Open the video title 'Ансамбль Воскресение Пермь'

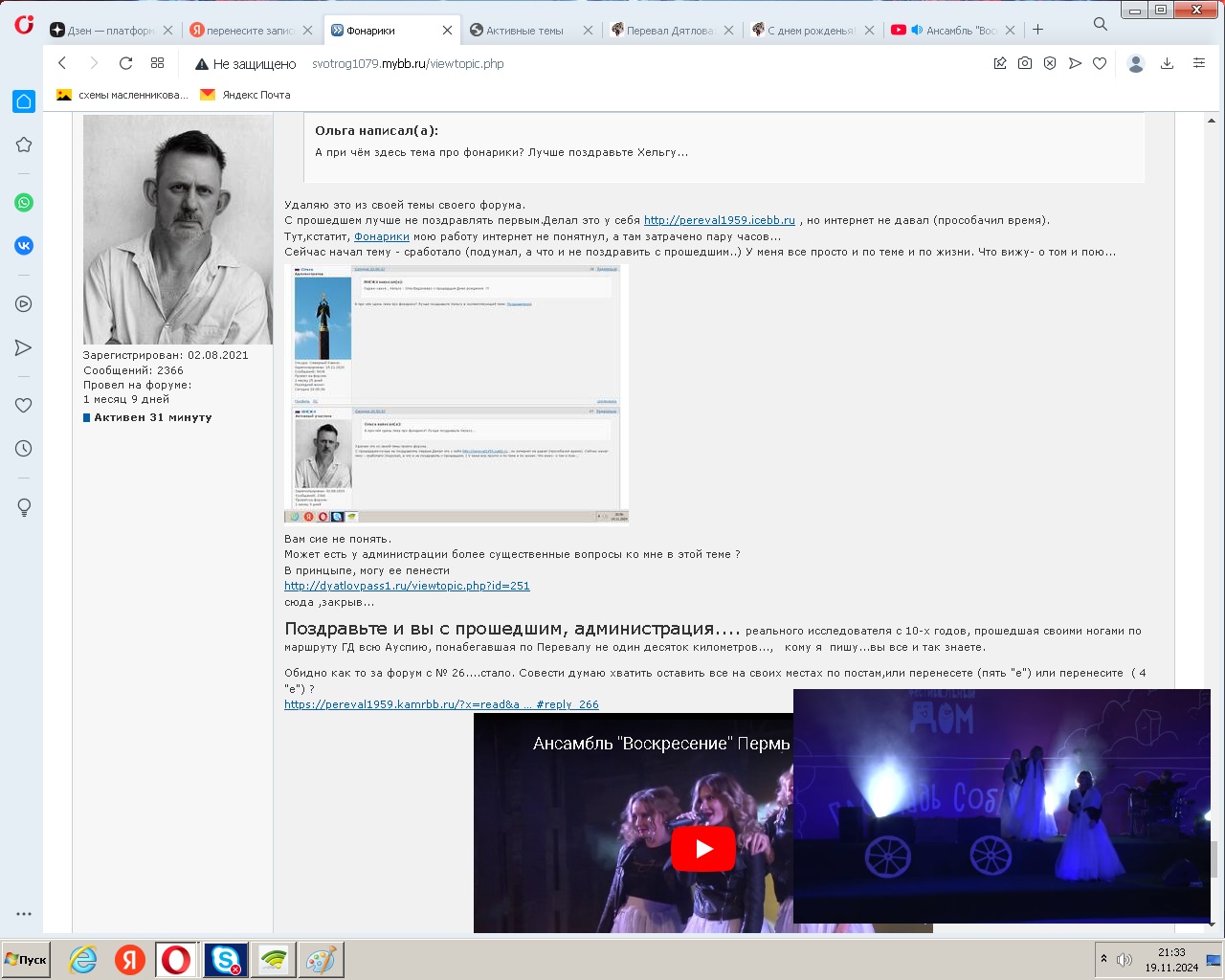(661, 744)
